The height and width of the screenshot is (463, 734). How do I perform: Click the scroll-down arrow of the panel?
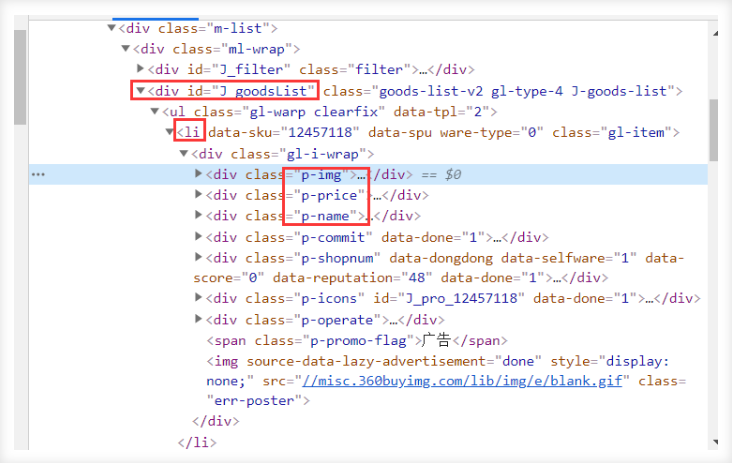[x=715, y=442]
